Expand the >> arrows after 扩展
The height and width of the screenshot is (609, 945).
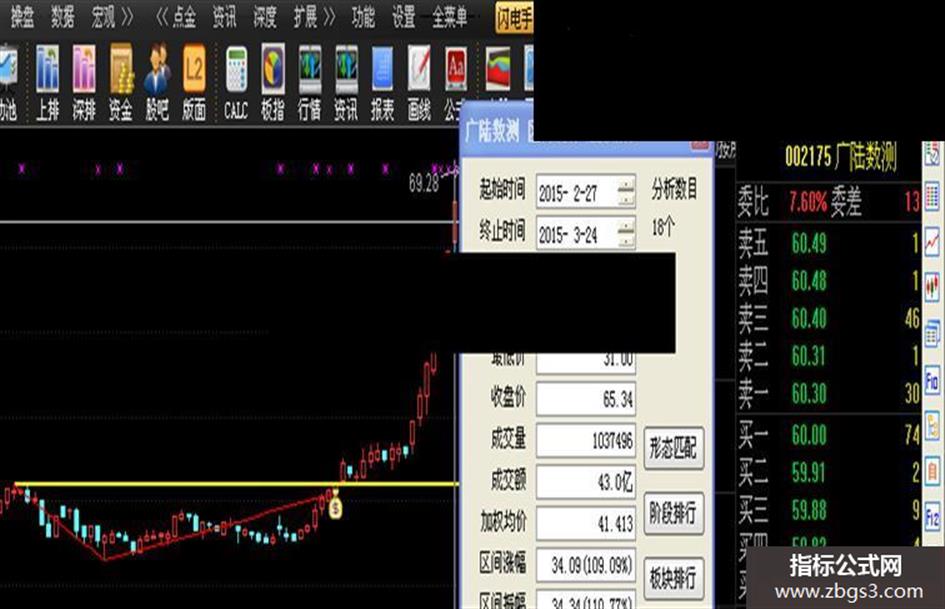pos(329,17)
